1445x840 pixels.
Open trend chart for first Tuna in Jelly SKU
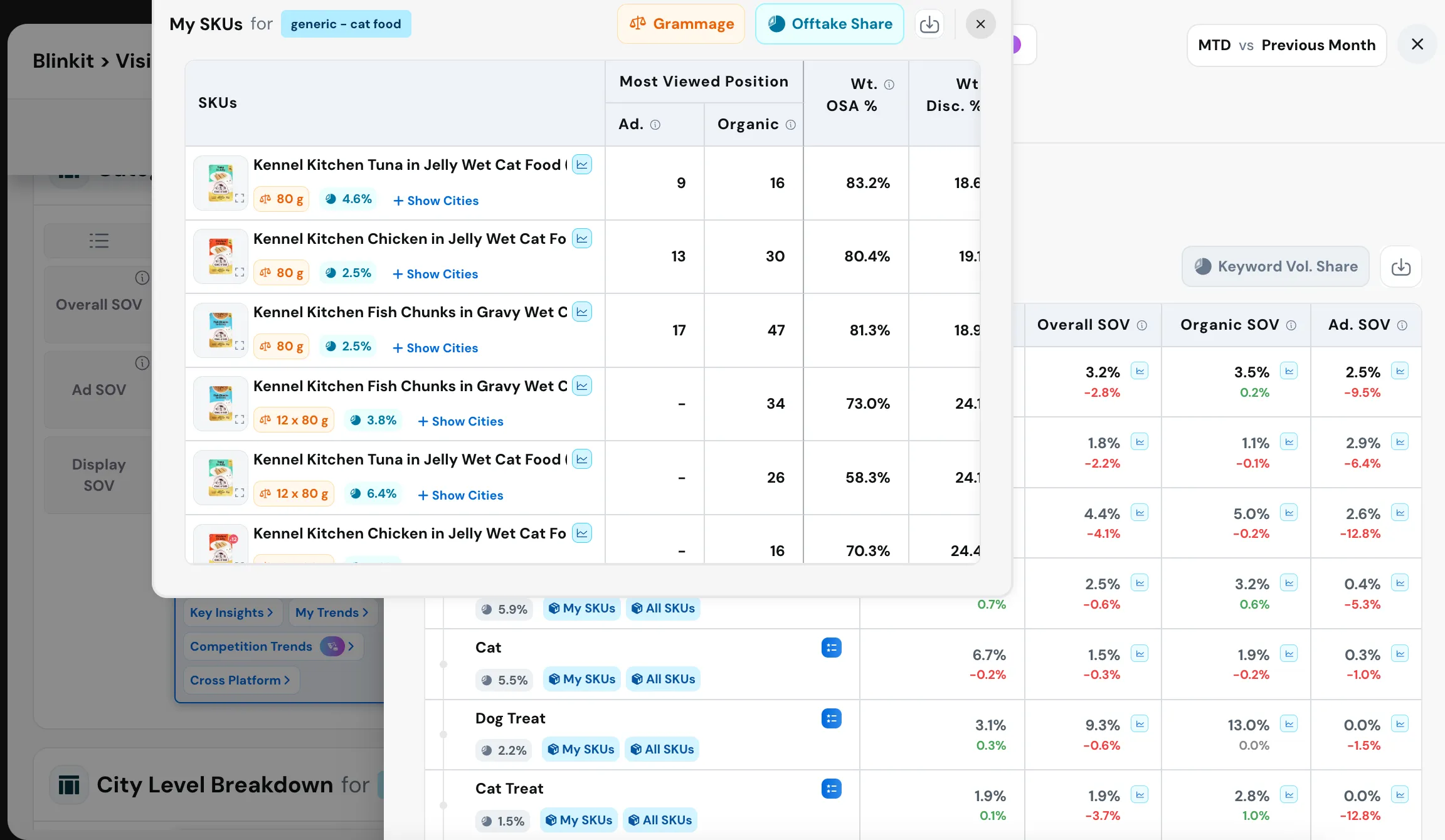point(582,165)
